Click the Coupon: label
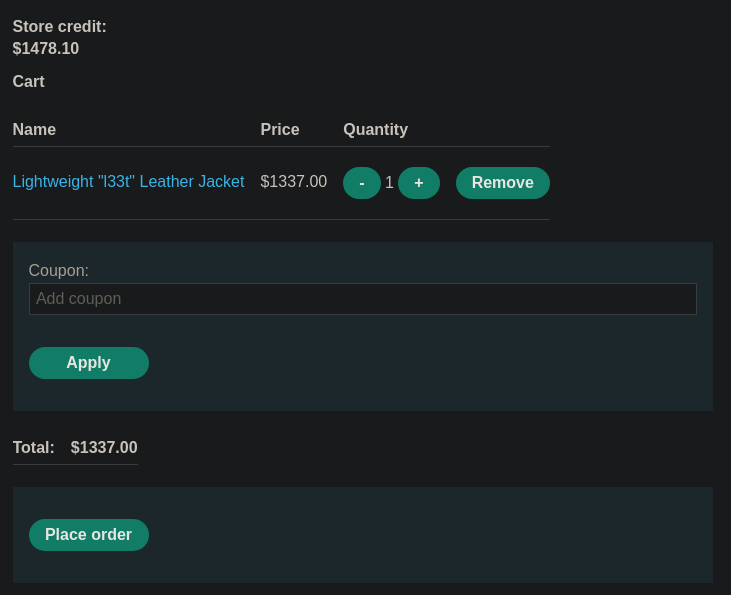 59,270
